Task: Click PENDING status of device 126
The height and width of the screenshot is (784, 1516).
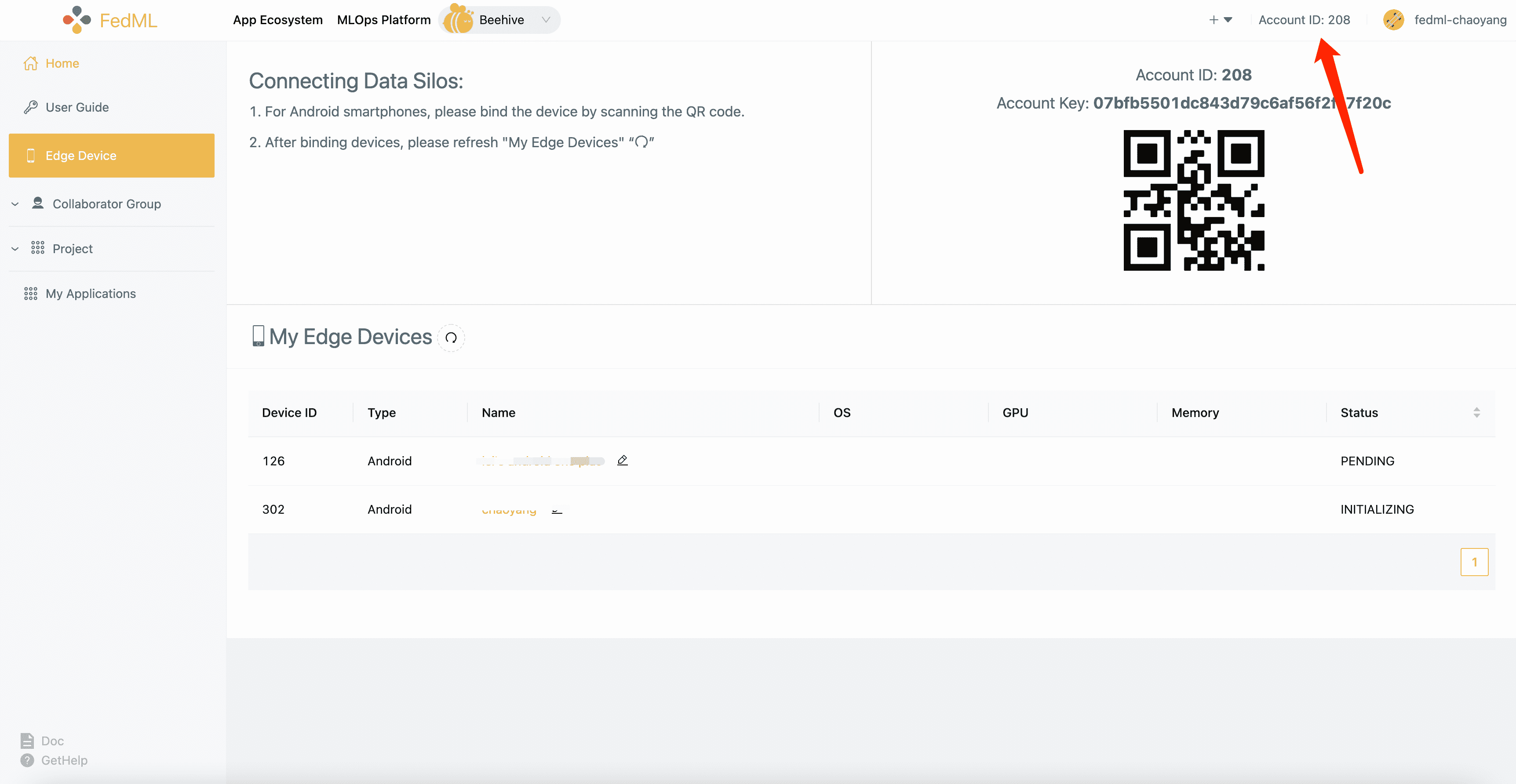Action: 1367,461
